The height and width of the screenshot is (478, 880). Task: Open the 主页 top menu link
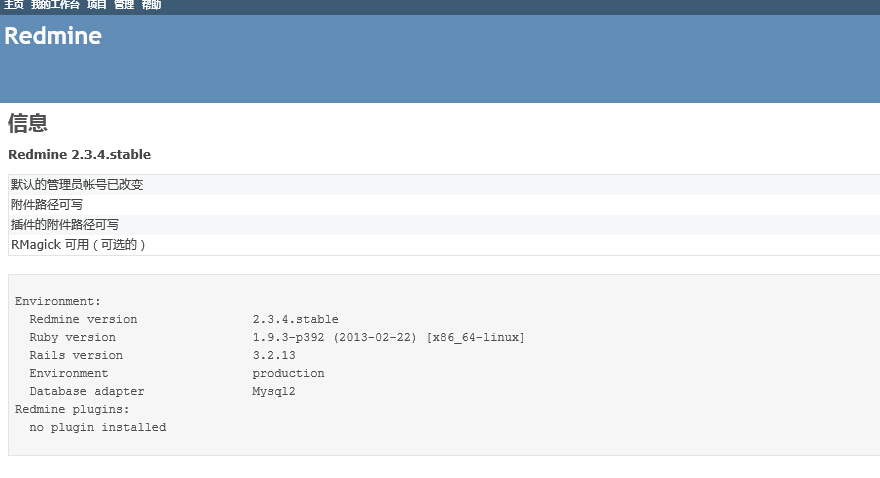[x=13, y=5]
